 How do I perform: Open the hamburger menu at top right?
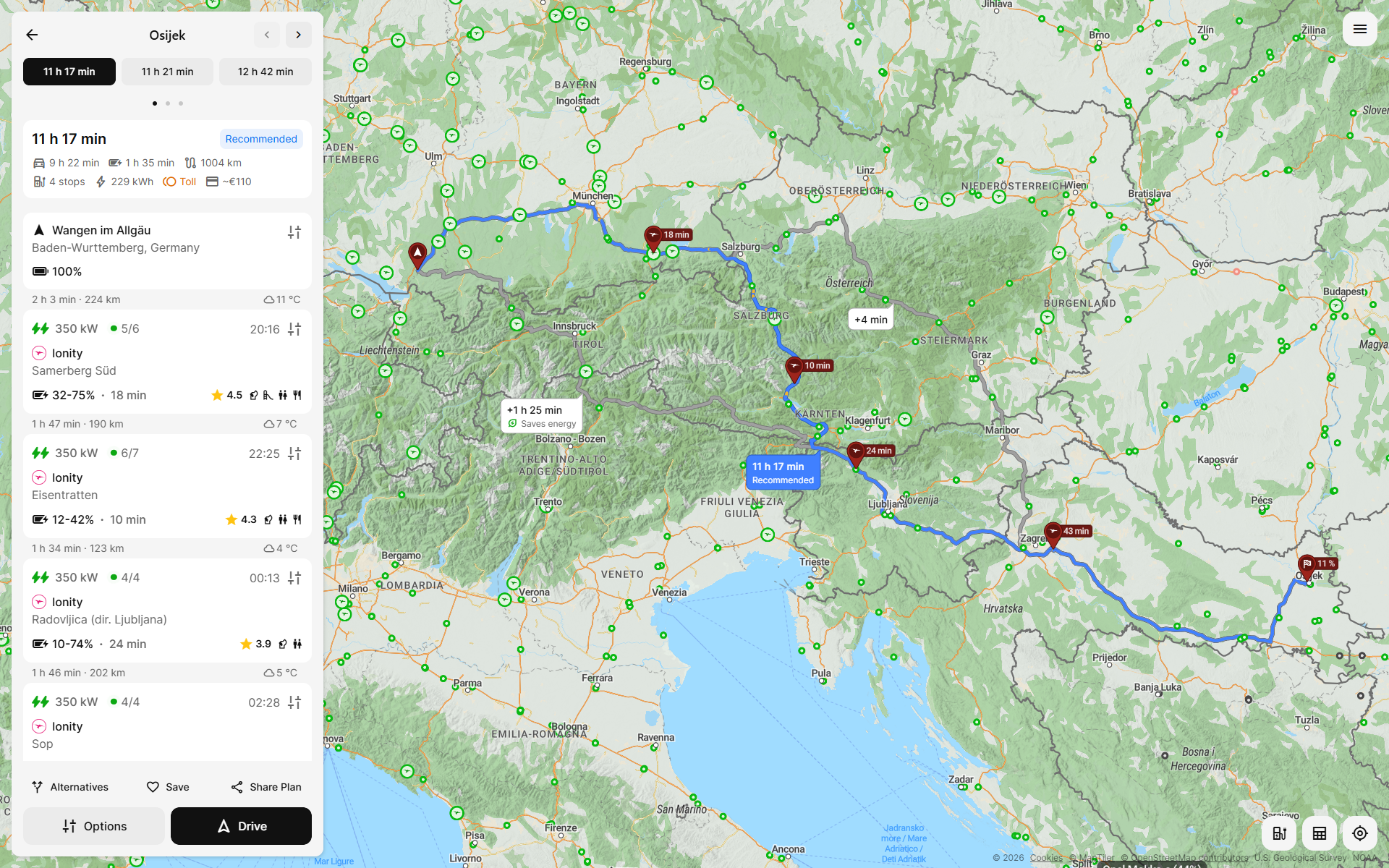click(x=1359, y=29)
